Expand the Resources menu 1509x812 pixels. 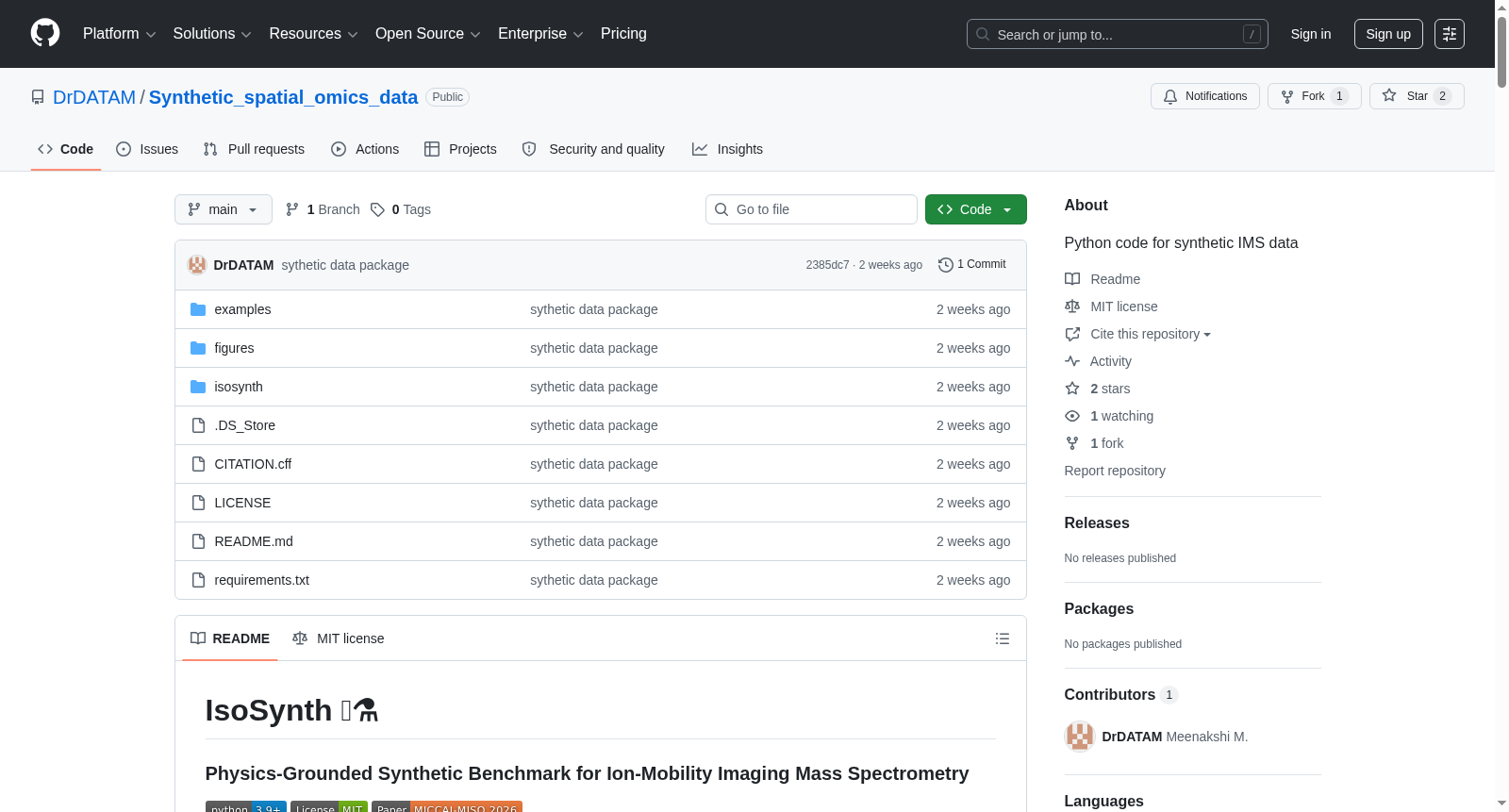click(x=313, y=34)
